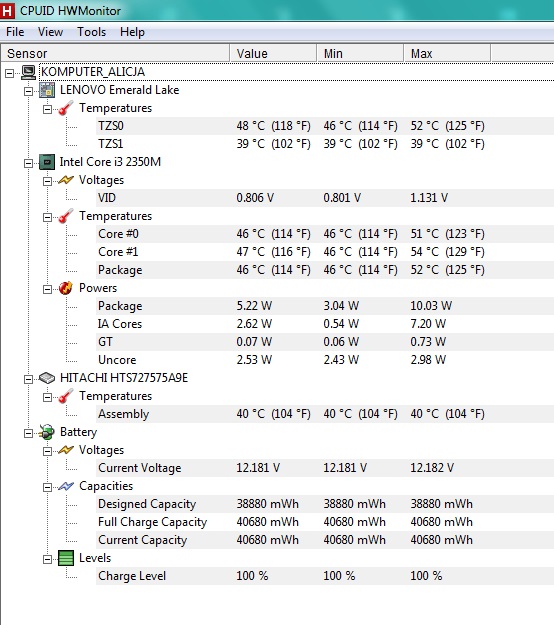Select the Full Charge Capacity row

pos(324,522)
